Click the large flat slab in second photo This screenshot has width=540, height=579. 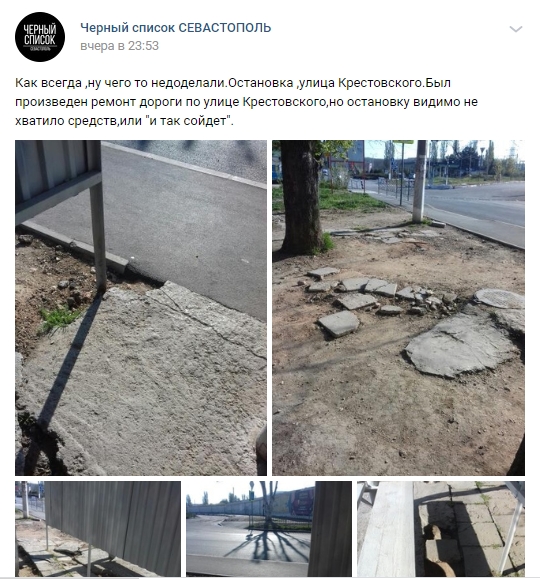click(459, 345)
